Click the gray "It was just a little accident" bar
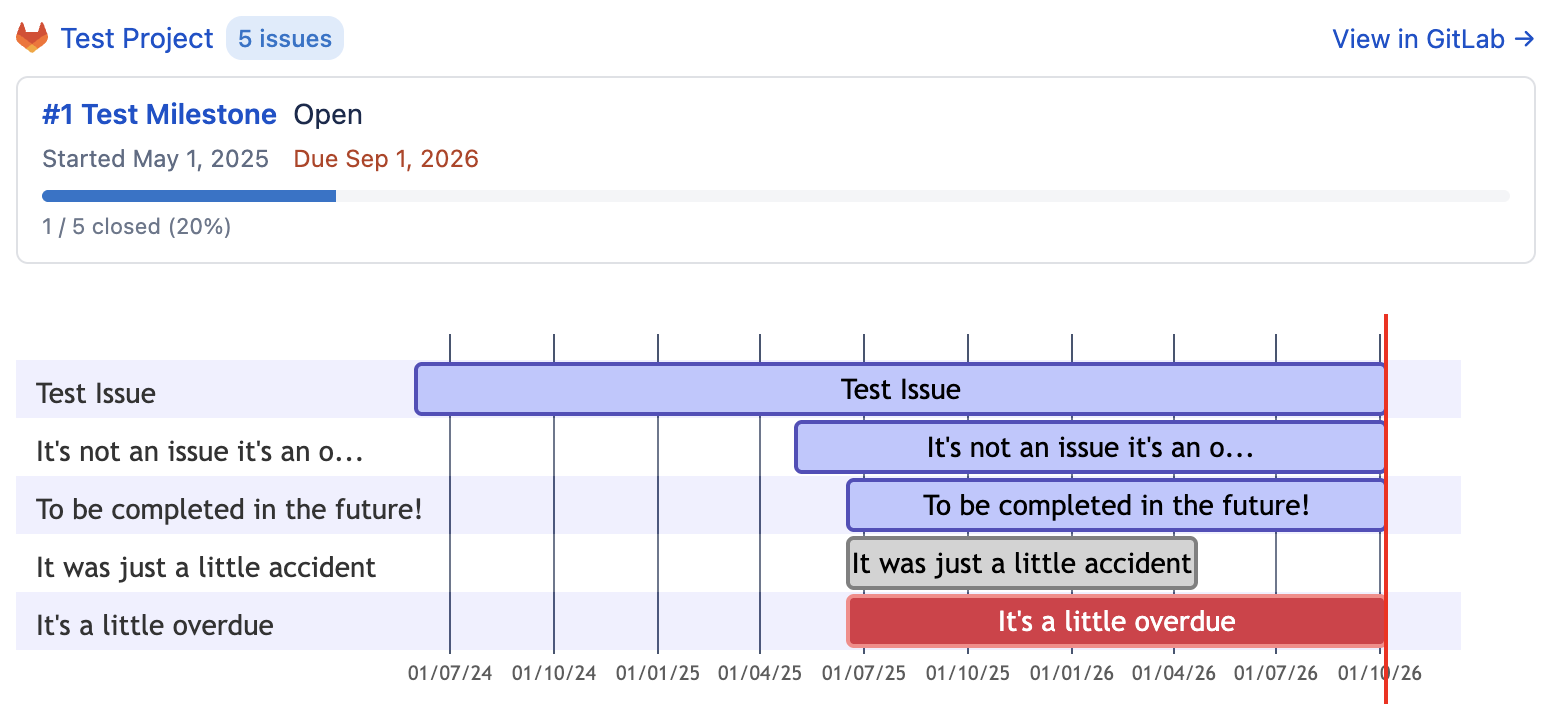1562x704 pixels. click(x=1021, y=563)
